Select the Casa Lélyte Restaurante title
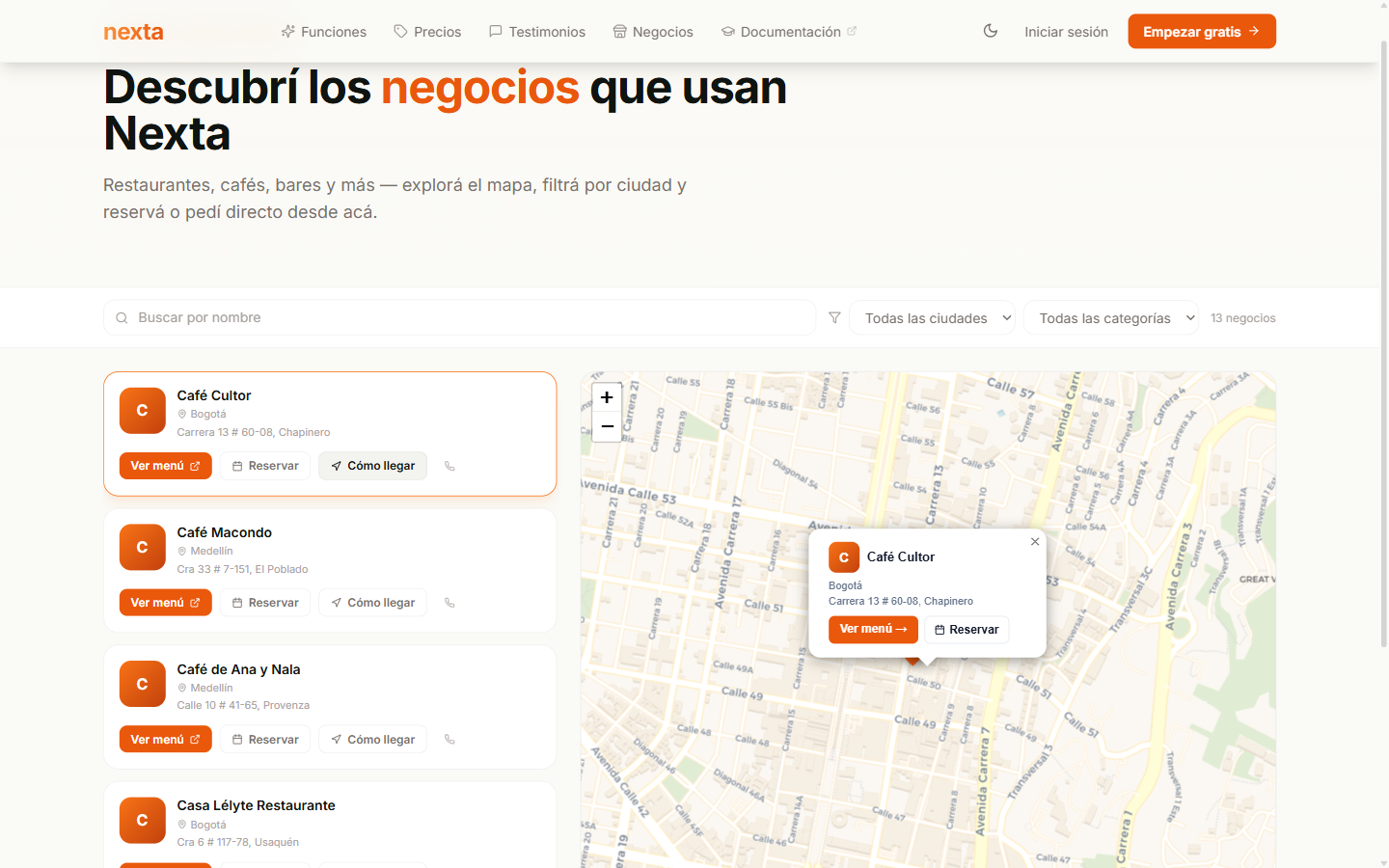This screenshot has width=1389, height=868. point(256,805)
